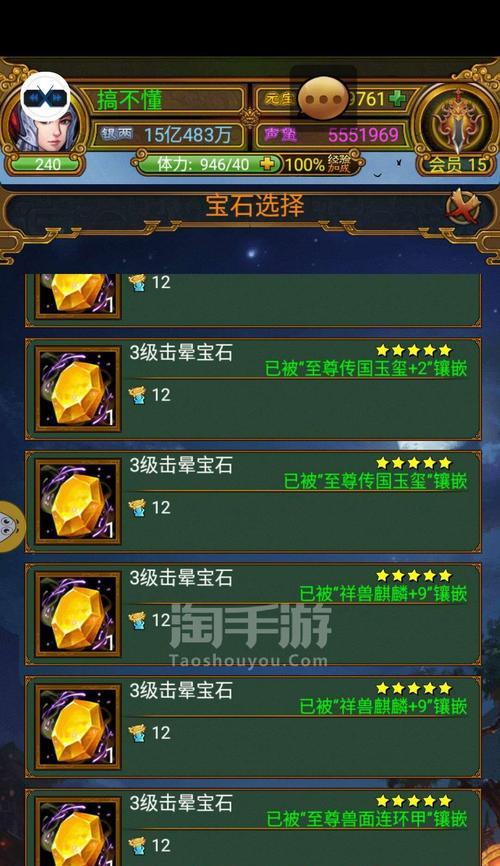This screenshot has width=500, height=866.
Task: Select gem embedded in 至尊兽面连环甲
Action: click(x=253, y=827)
